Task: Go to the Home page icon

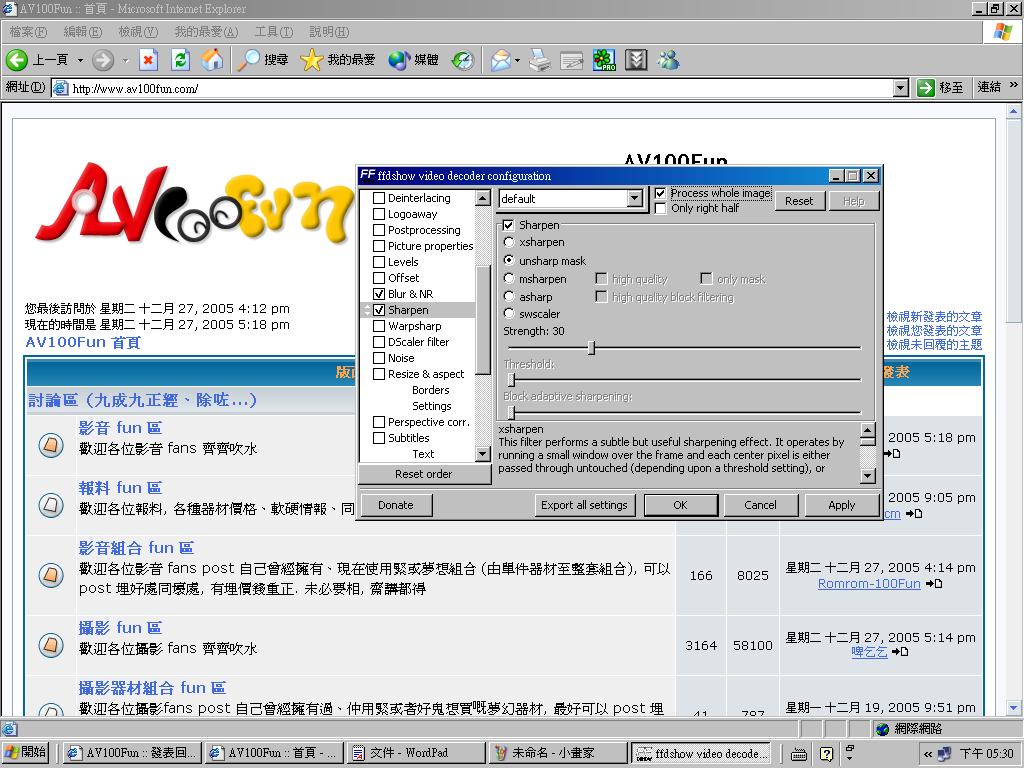Action: [x=212, y=60]
